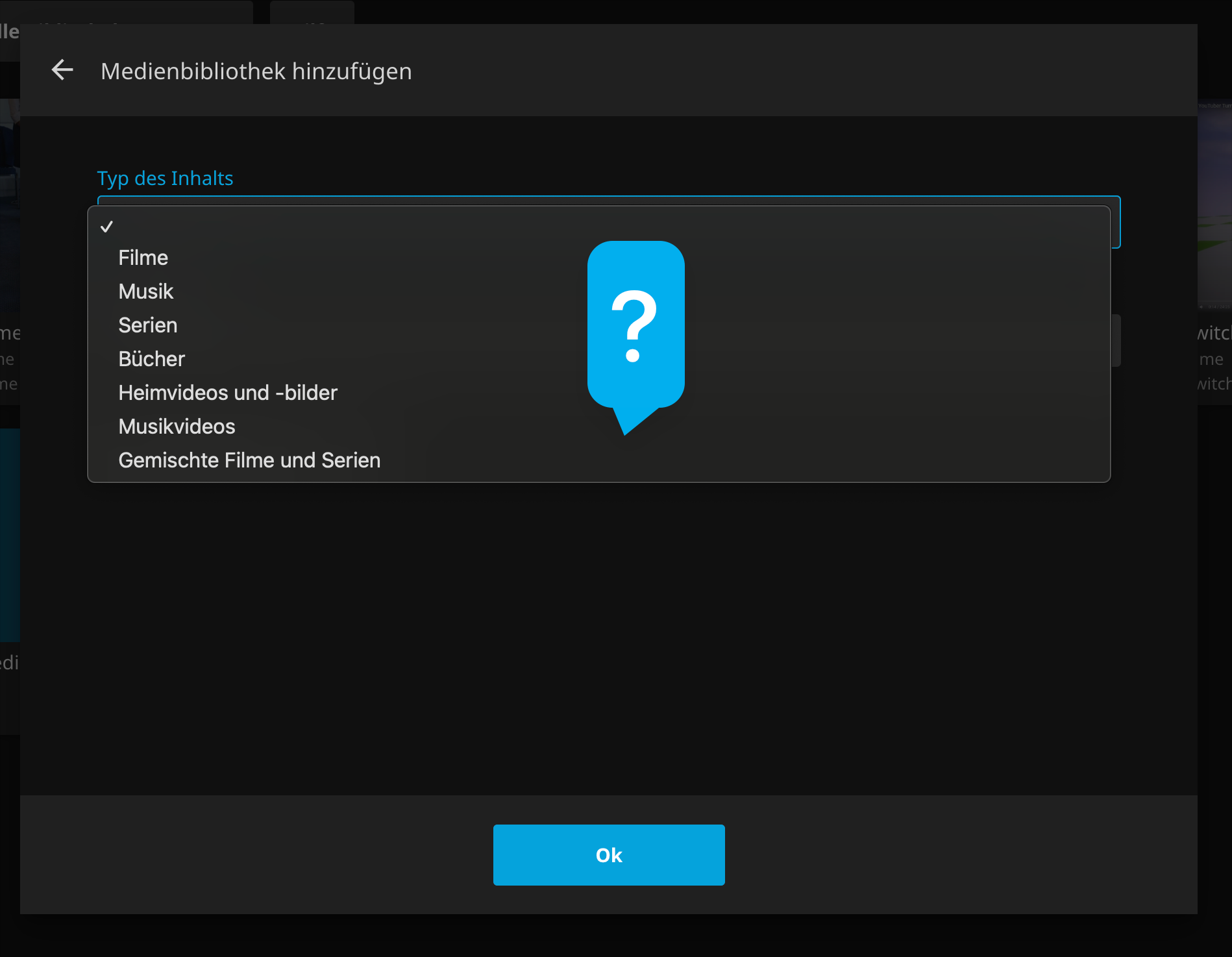
Task: Select Serien in the dropdown list
Action: (148, 325)
